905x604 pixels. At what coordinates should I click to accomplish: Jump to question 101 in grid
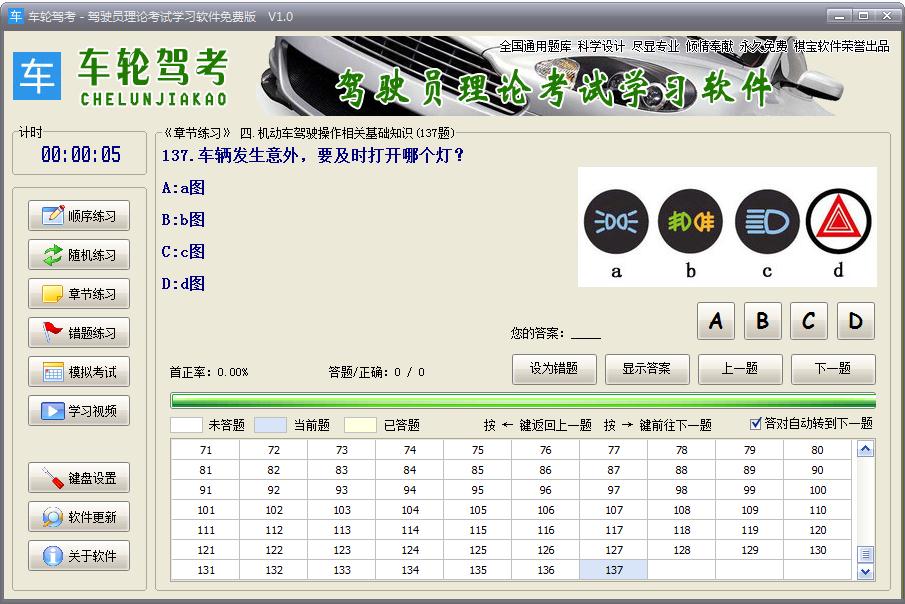(x=206, y=510)
